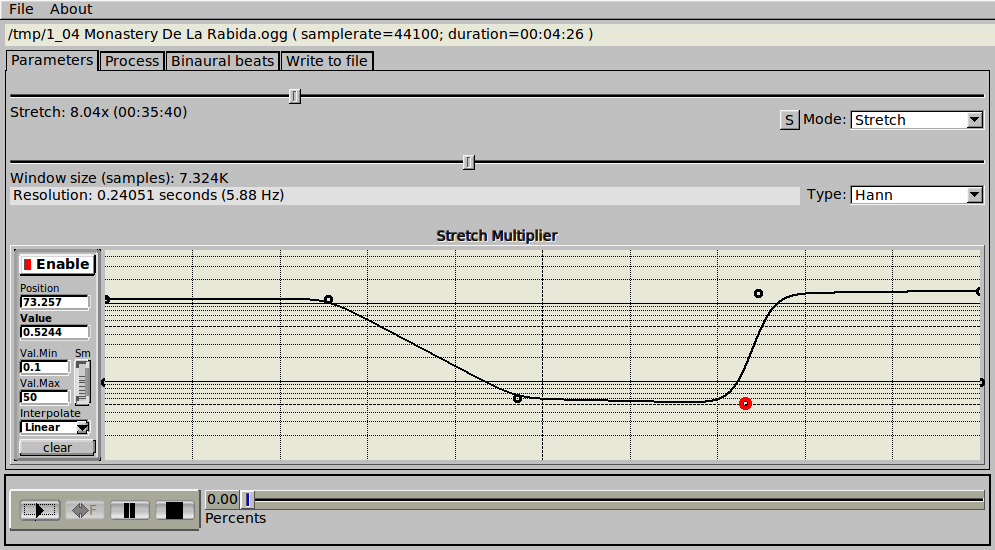Select the lowest black envelope point at curve bottom

click(517, 398)
